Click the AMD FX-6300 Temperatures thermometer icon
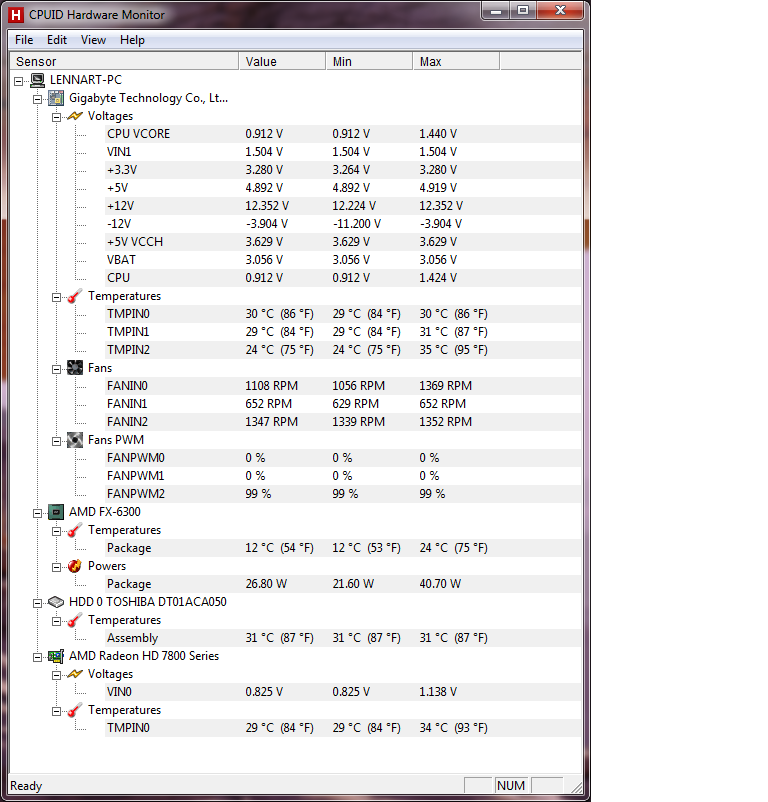768x802 pixels. pos(75,530)
